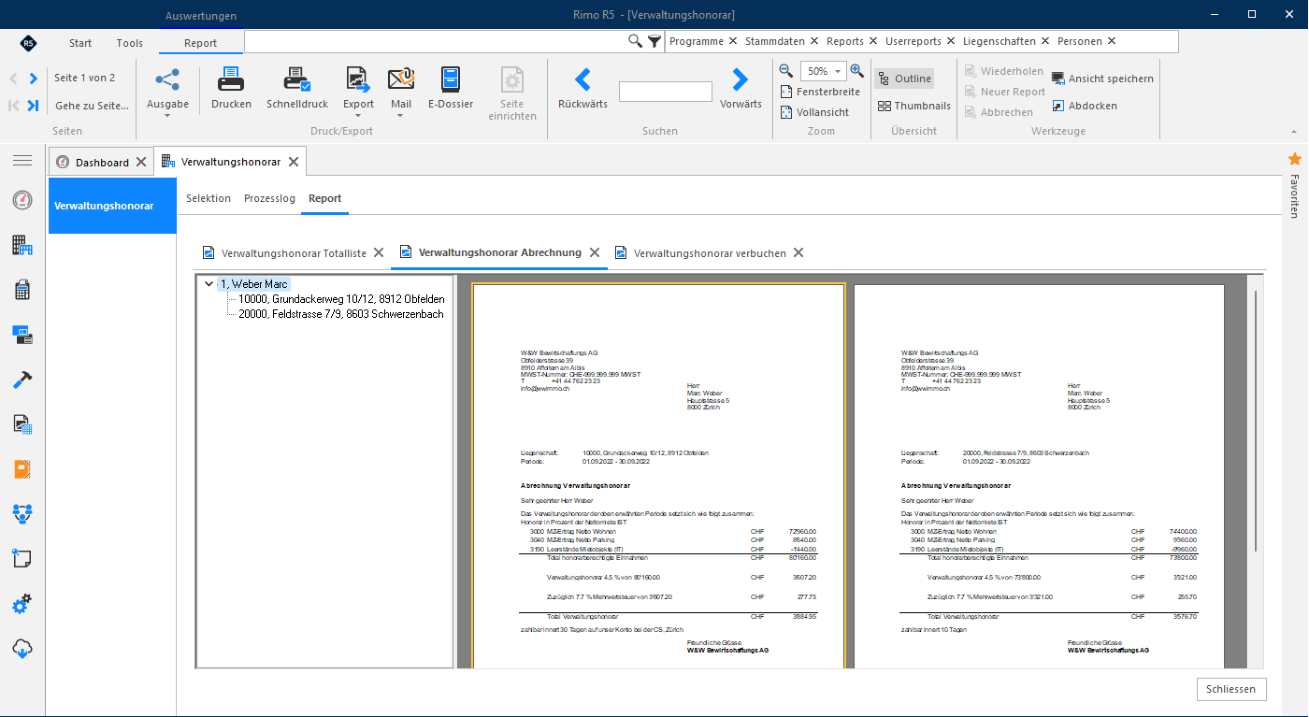1309x717 pixels.
Task: Click the Drucken printer icon
Action: click(231, 88)
